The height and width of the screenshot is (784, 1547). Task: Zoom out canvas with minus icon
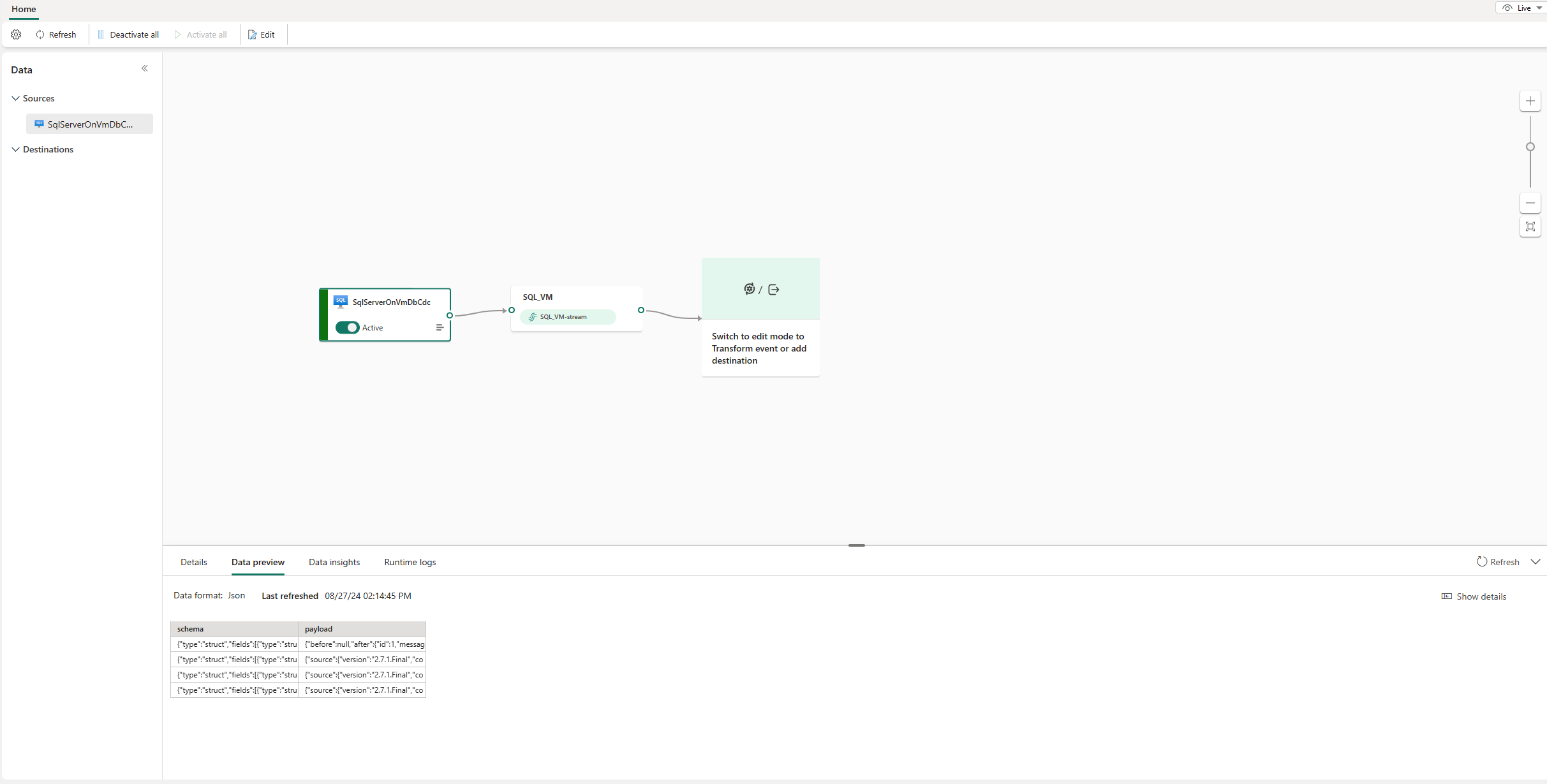(x=1530, y=203)
